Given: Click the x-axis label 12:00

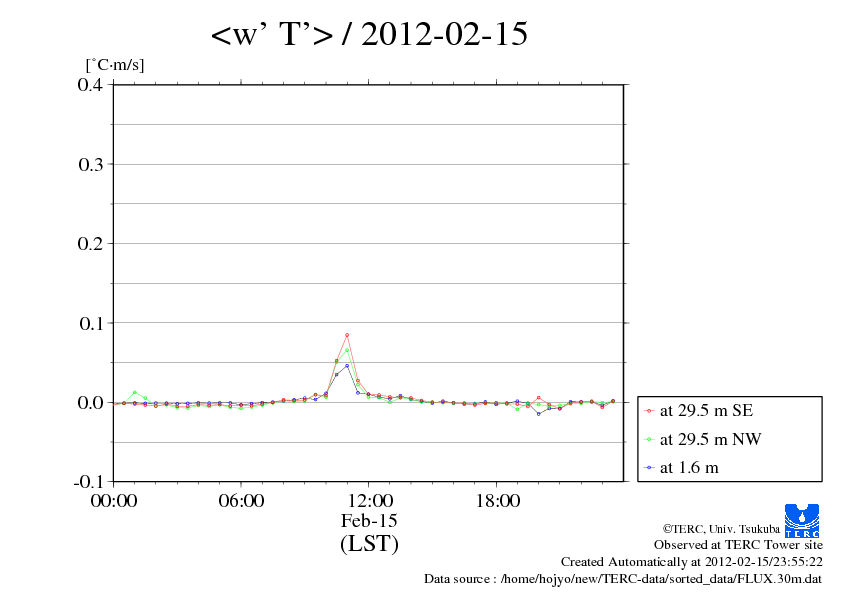Looking at the screenshot, I should coord(369,501).
